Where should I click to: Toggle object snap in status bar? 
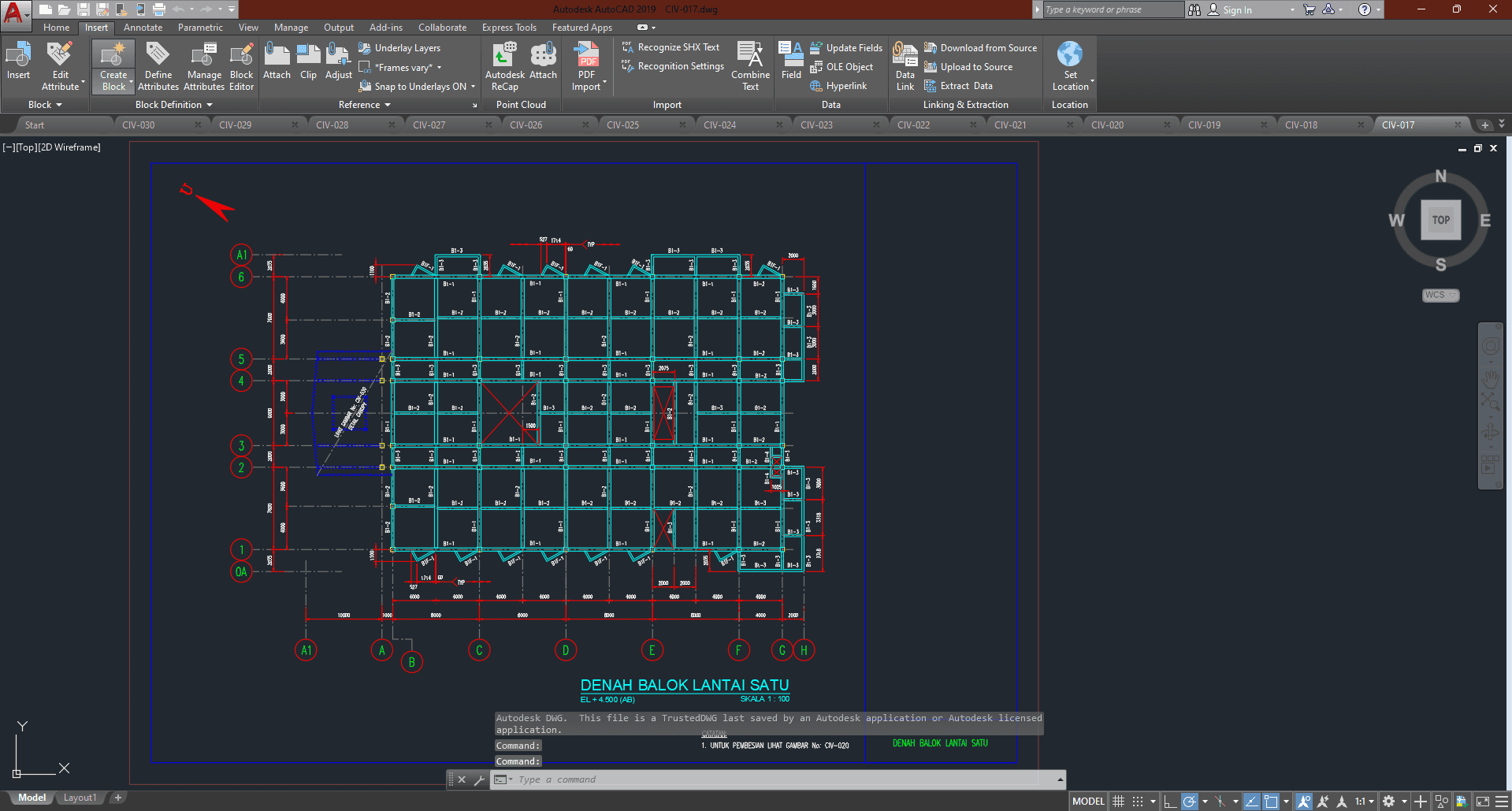click(x=1271, y=802)
